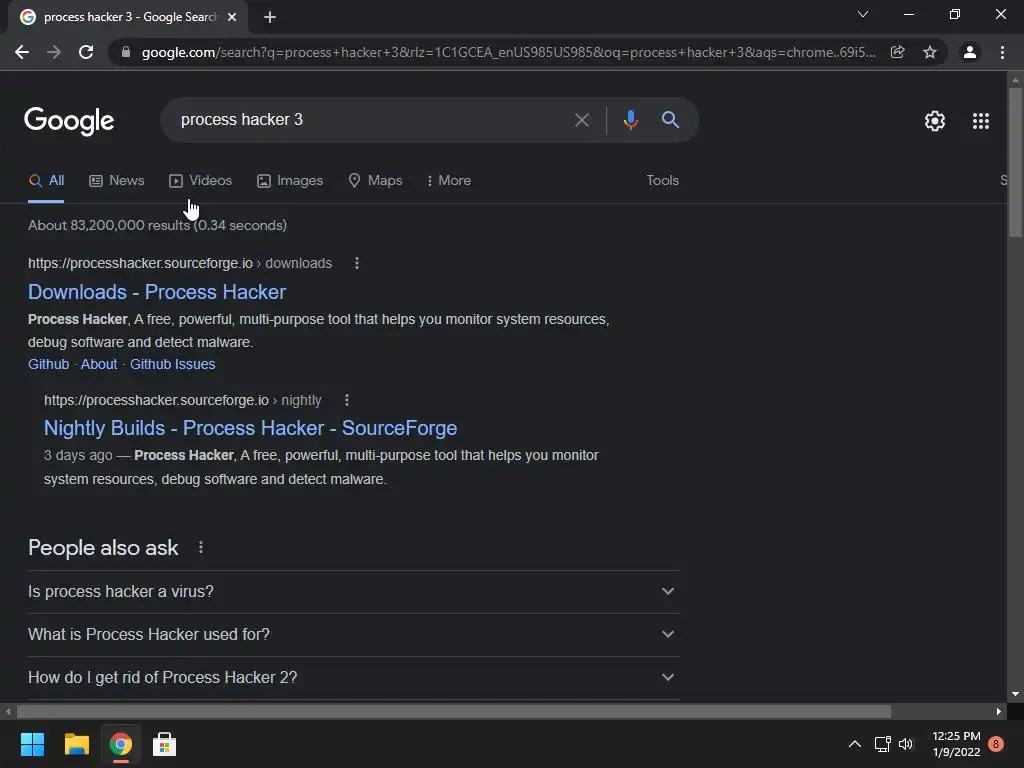
Task: Bookmark this page with the star icon
Action: click(x=930, y=52)
